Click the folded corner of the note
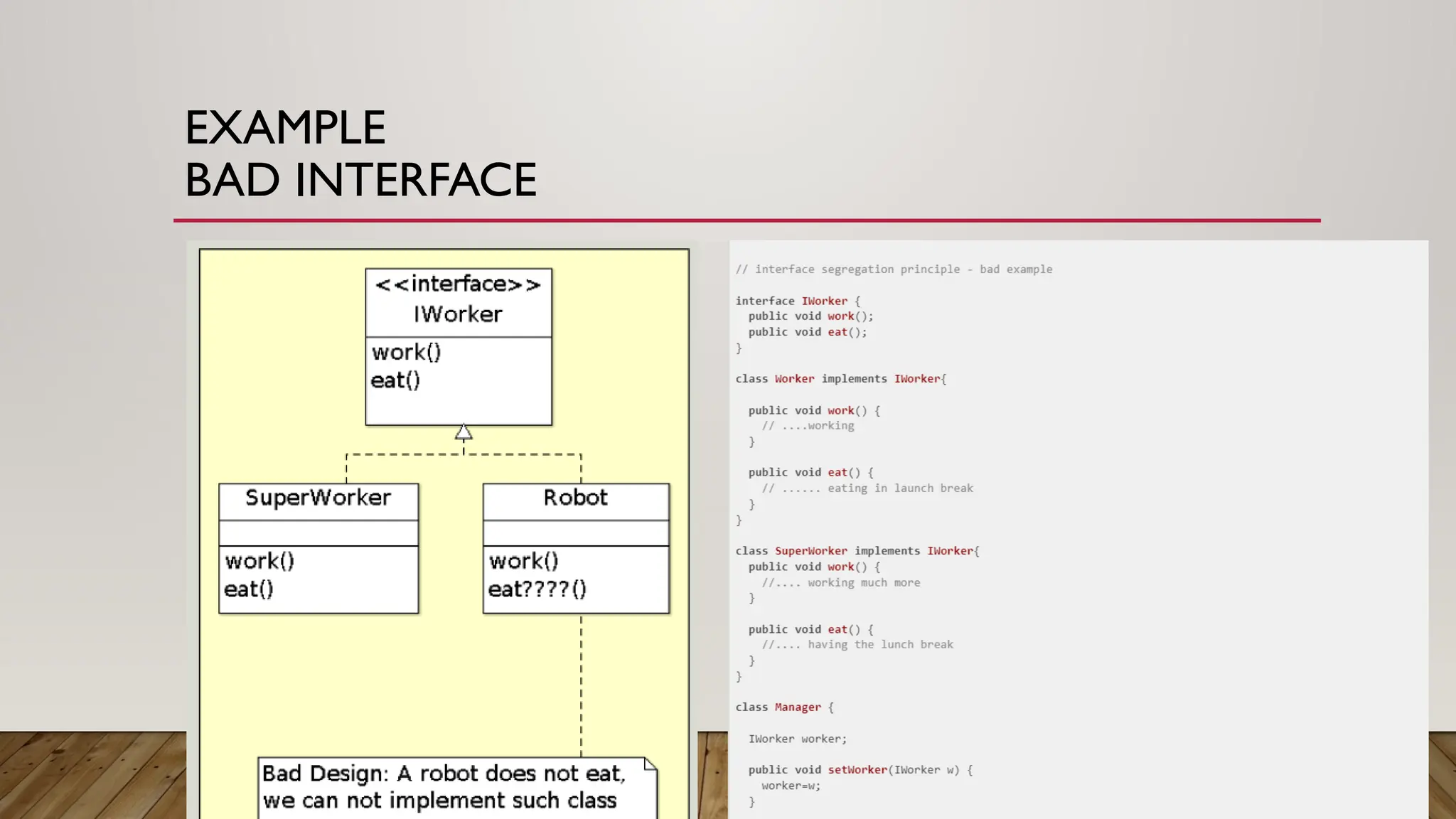The width and height of the screenshot is (1456, 819). 650,764
